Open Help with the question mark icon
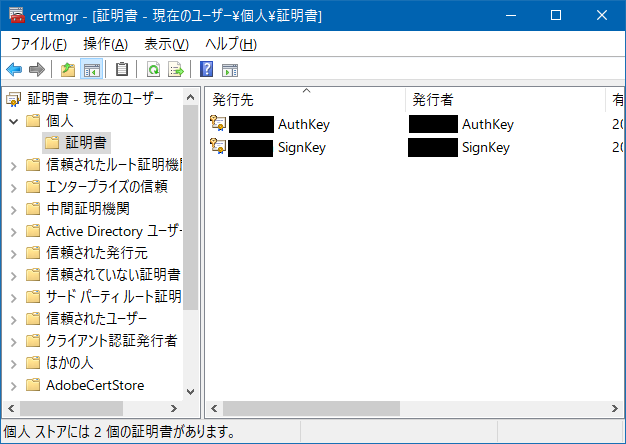626x444 pixels. (206, 69)
